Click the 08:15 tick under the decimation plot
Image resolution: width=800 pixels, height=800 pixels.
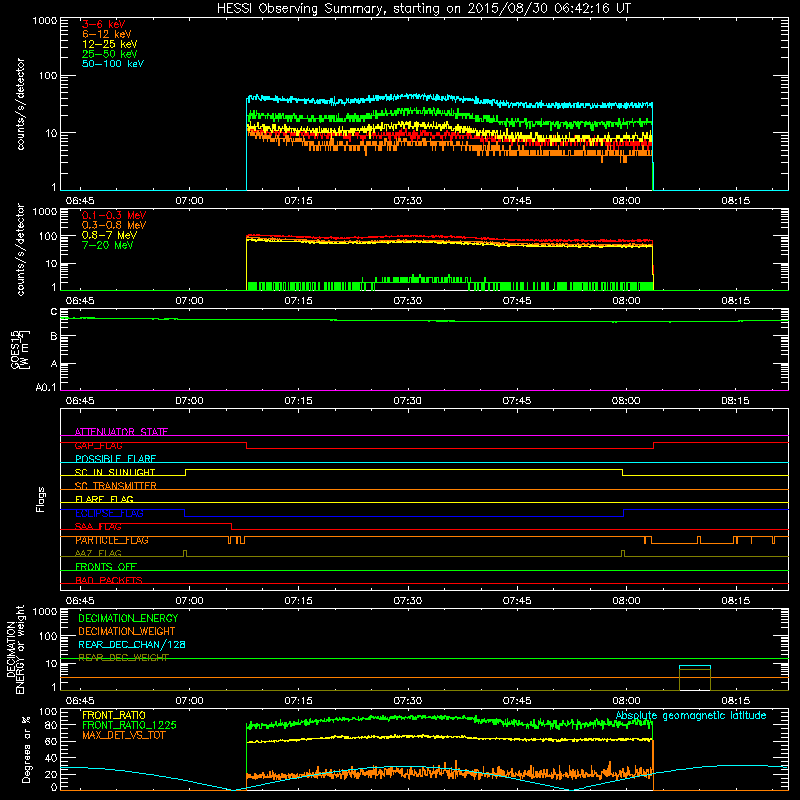click(x=736, y=701)
